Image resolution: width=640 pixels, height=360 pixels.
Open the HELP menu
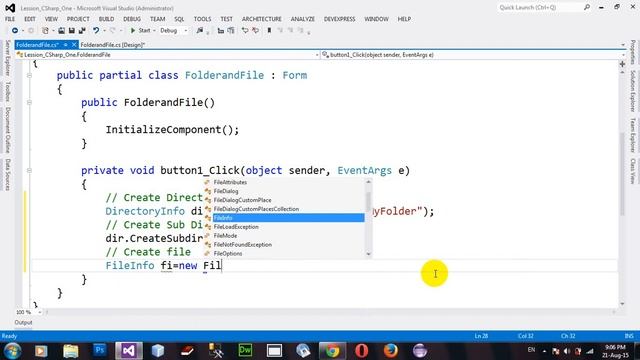tap(404, 19)
